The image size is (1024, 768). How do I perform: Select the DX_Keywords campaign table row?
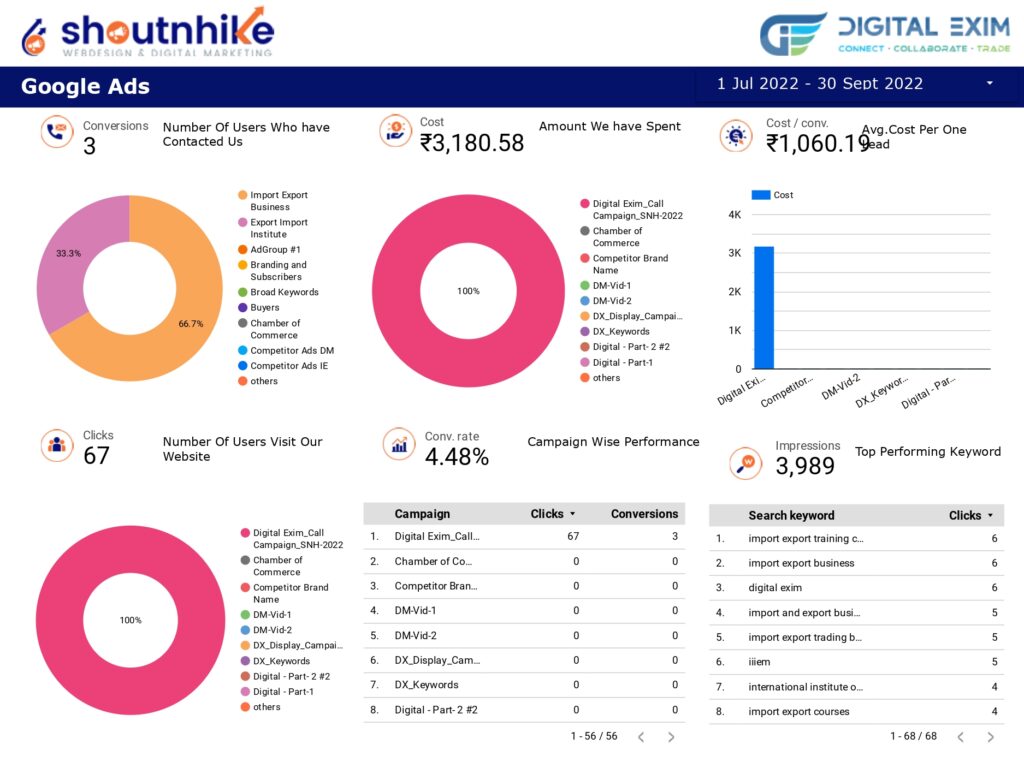[x=524, y=684]
